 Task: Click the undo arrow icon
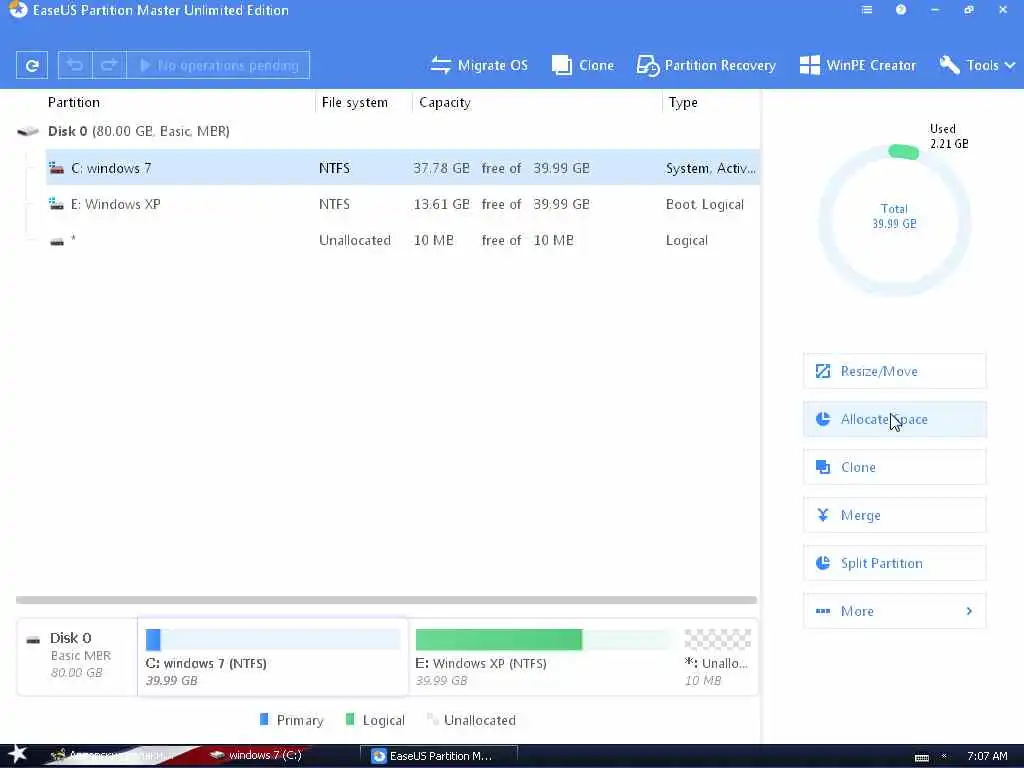tap(75, 65)
